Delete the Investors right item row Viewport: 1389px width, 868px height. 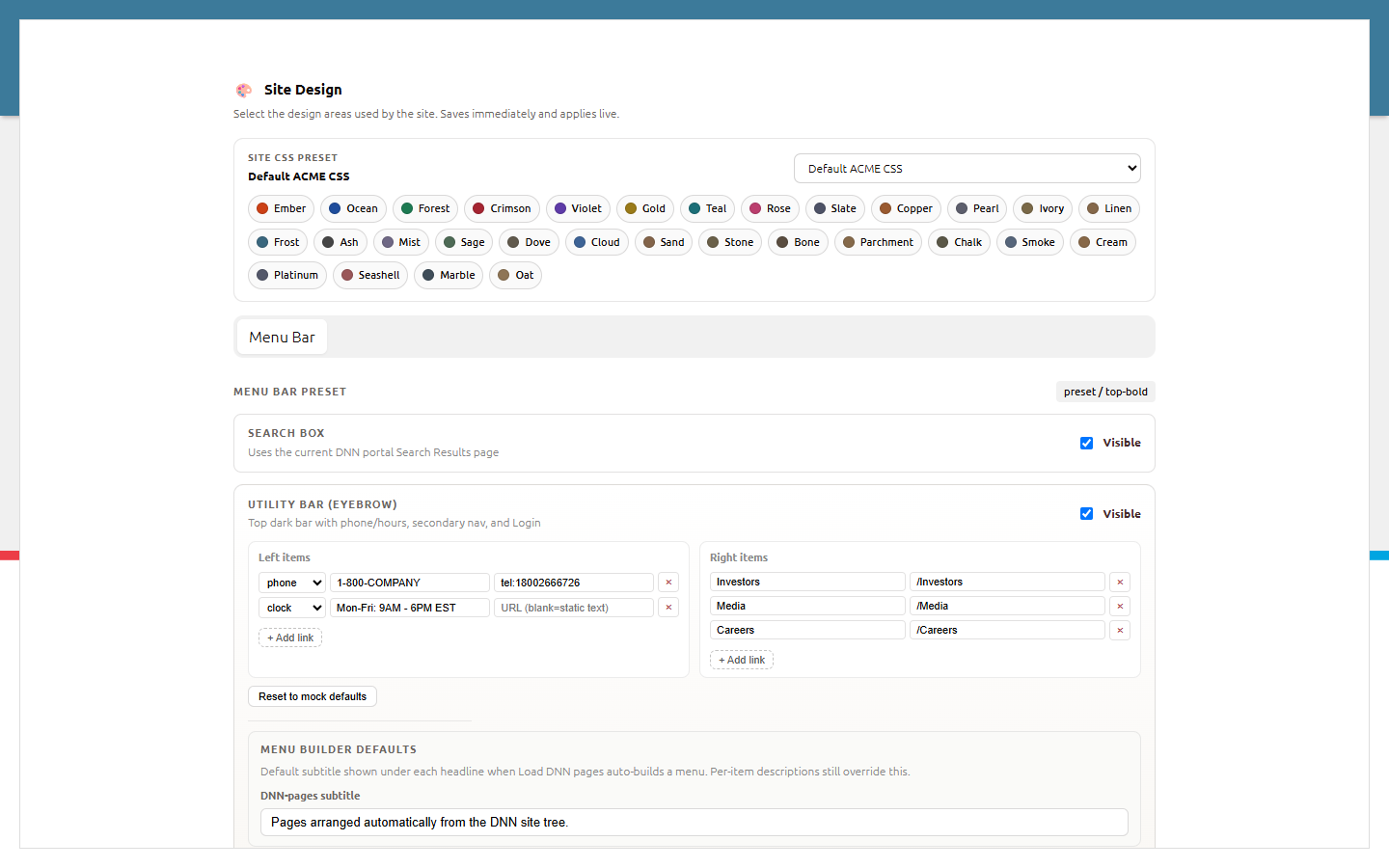tap(1120, 582)
